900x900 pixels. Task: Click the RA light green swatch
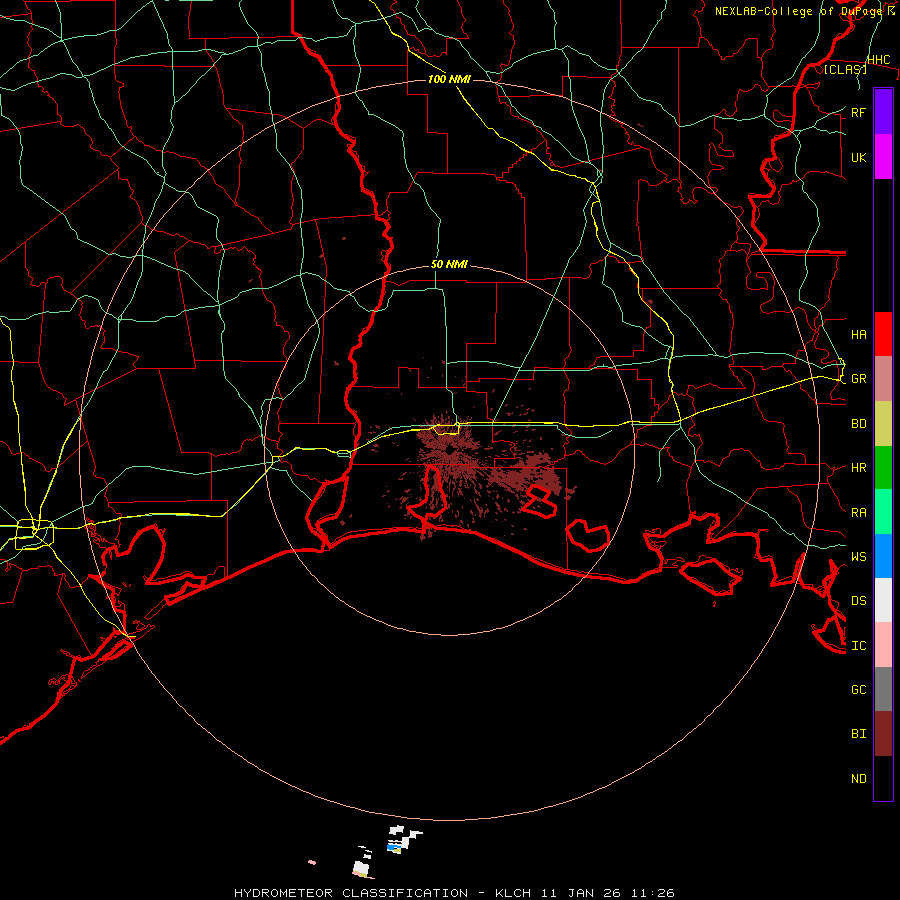click(883, 512)
